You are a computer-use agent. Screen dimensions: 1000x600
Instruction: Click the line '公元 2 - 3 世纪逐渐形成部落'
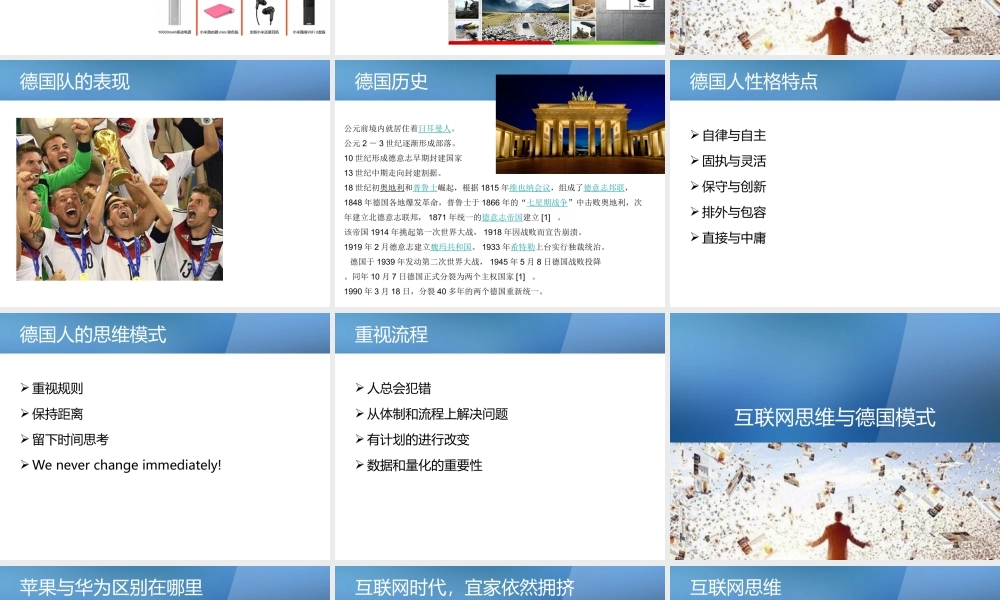pos(400,143)
